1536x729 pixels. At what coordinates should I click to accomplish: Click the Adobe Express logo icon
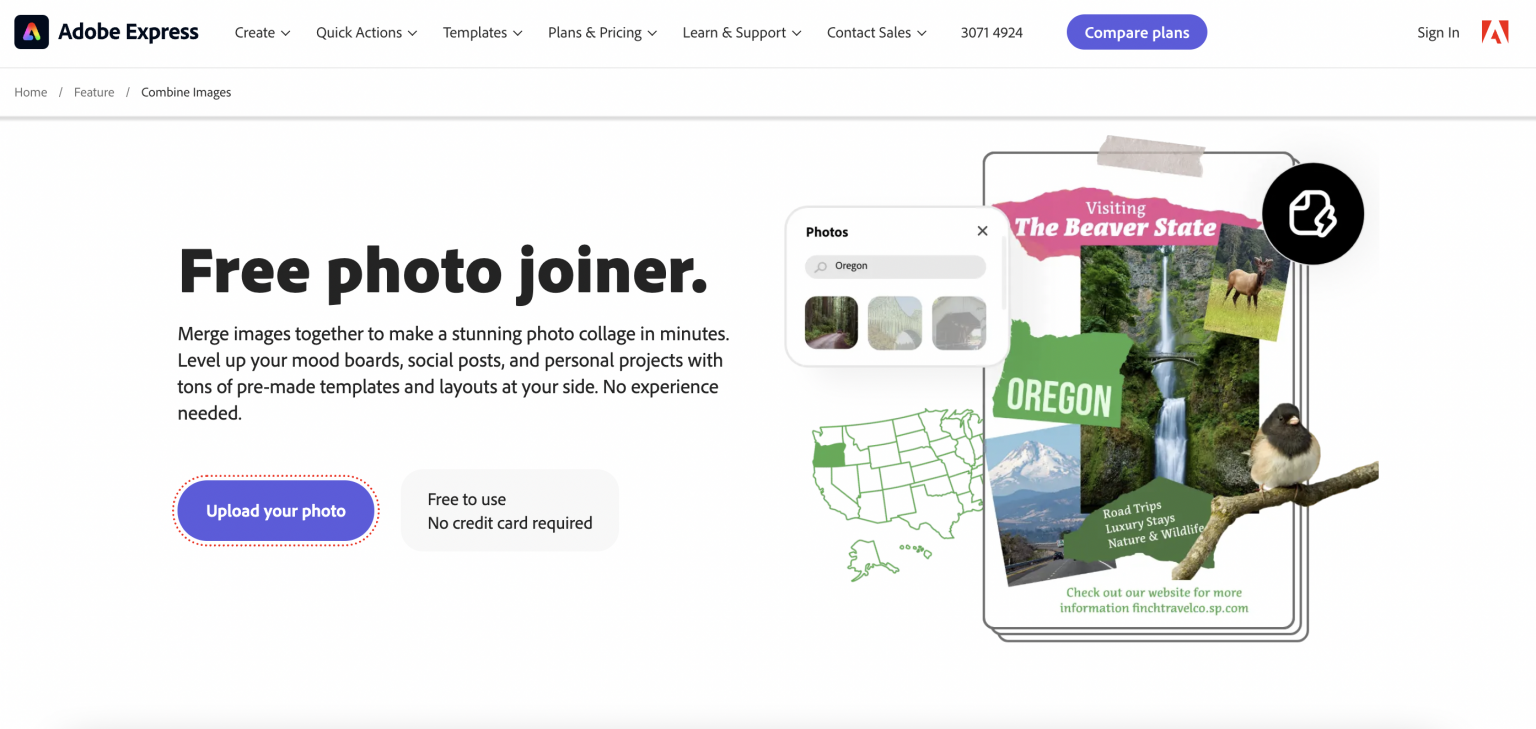32,32
